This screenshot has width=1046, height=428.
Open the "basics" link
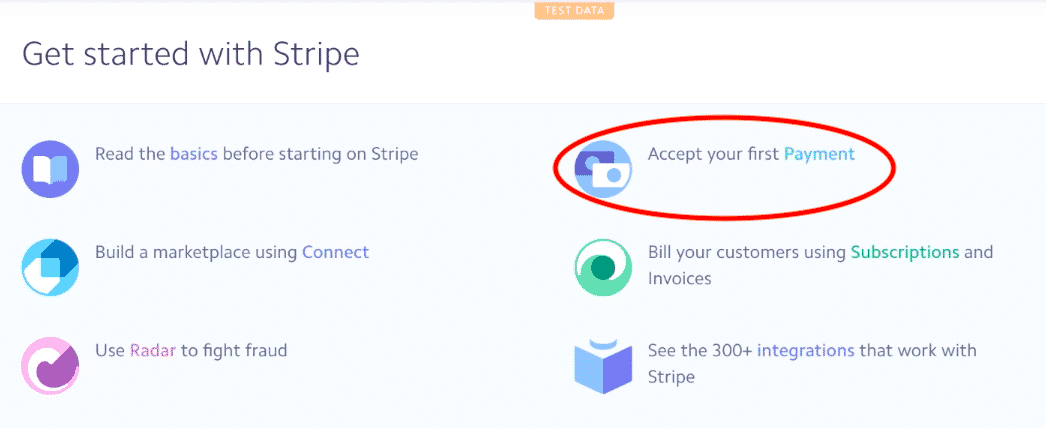point(193,154)
